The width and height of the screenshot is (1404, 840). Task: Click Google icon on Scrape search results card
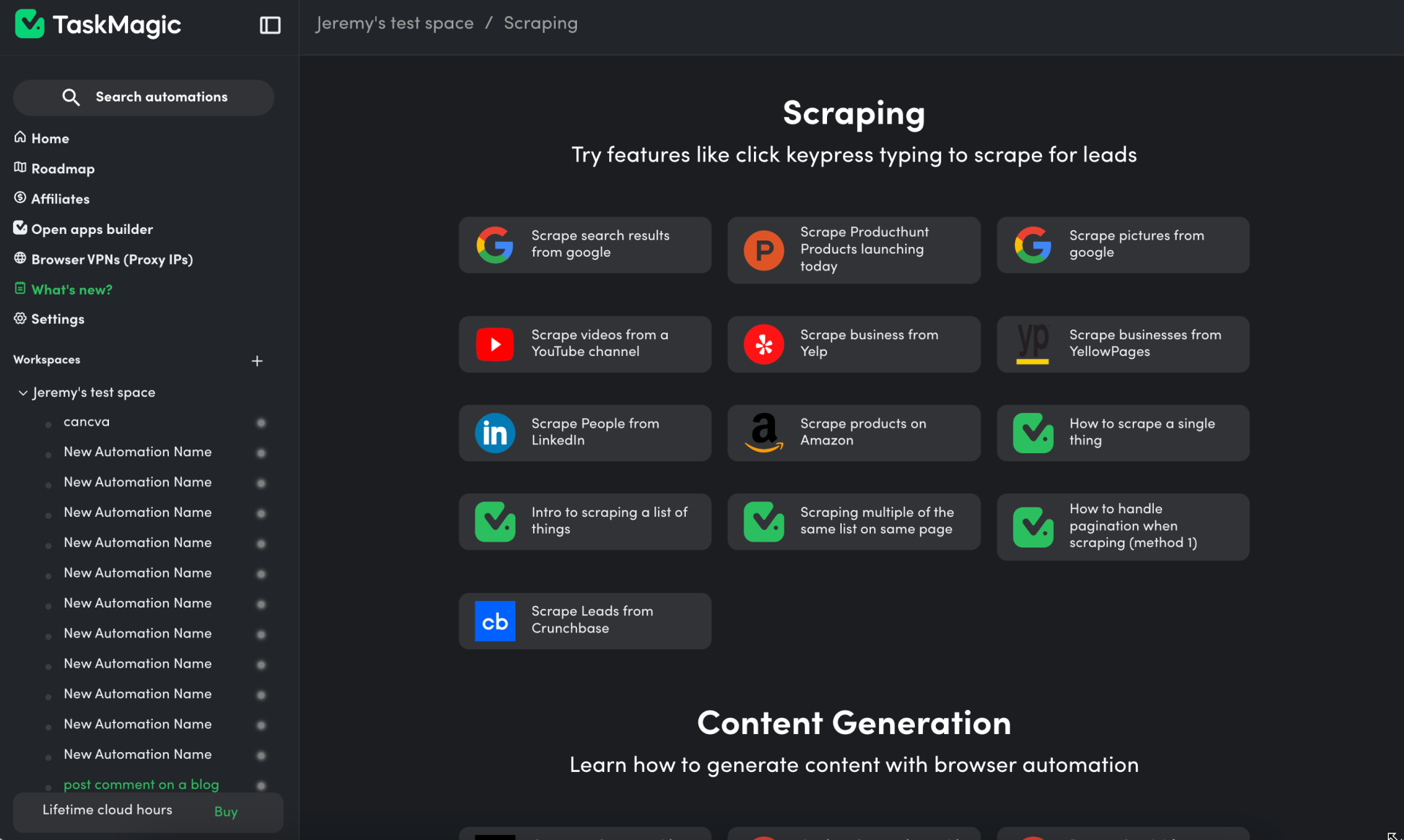coord(495,245)
